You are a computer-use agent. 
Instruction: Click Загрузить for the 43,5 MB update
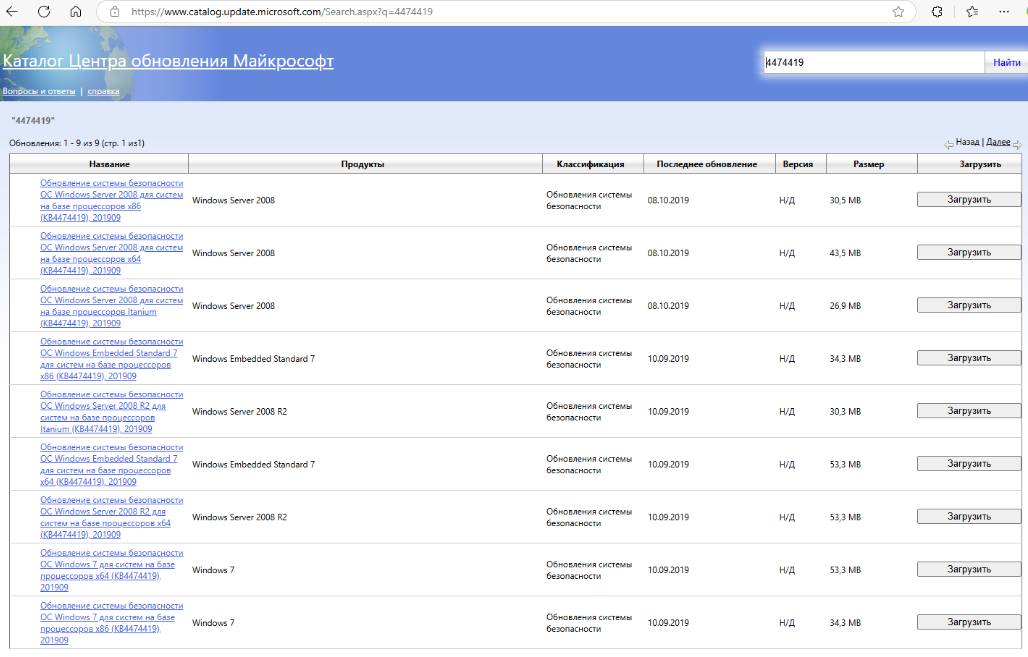coord(968,252)
